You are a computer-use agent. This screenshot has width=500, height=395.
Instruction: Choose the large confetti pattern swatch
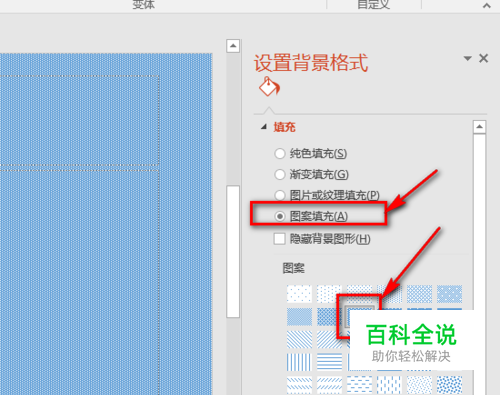(x=449, y=385)
